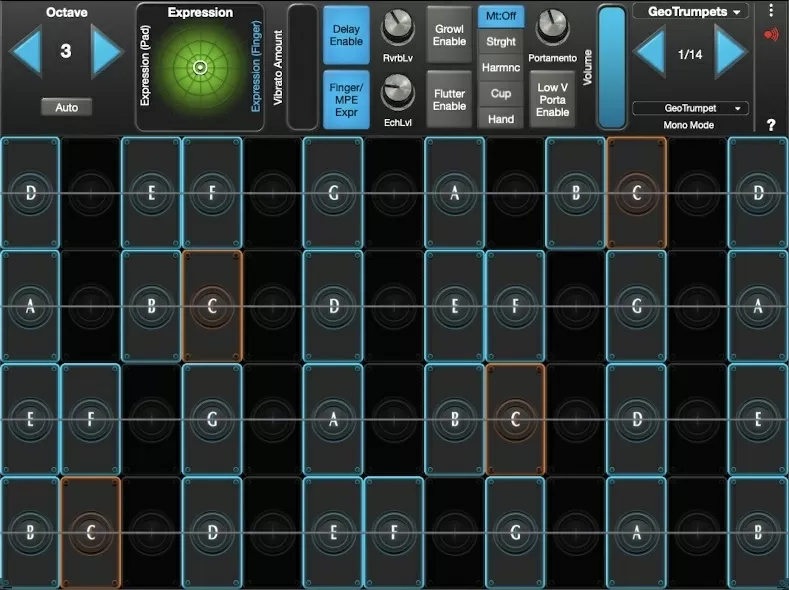The height and width of the screenshot is (590, 789).
Task: Adjust the EchLvl knob
Action: tap(398, 92)
